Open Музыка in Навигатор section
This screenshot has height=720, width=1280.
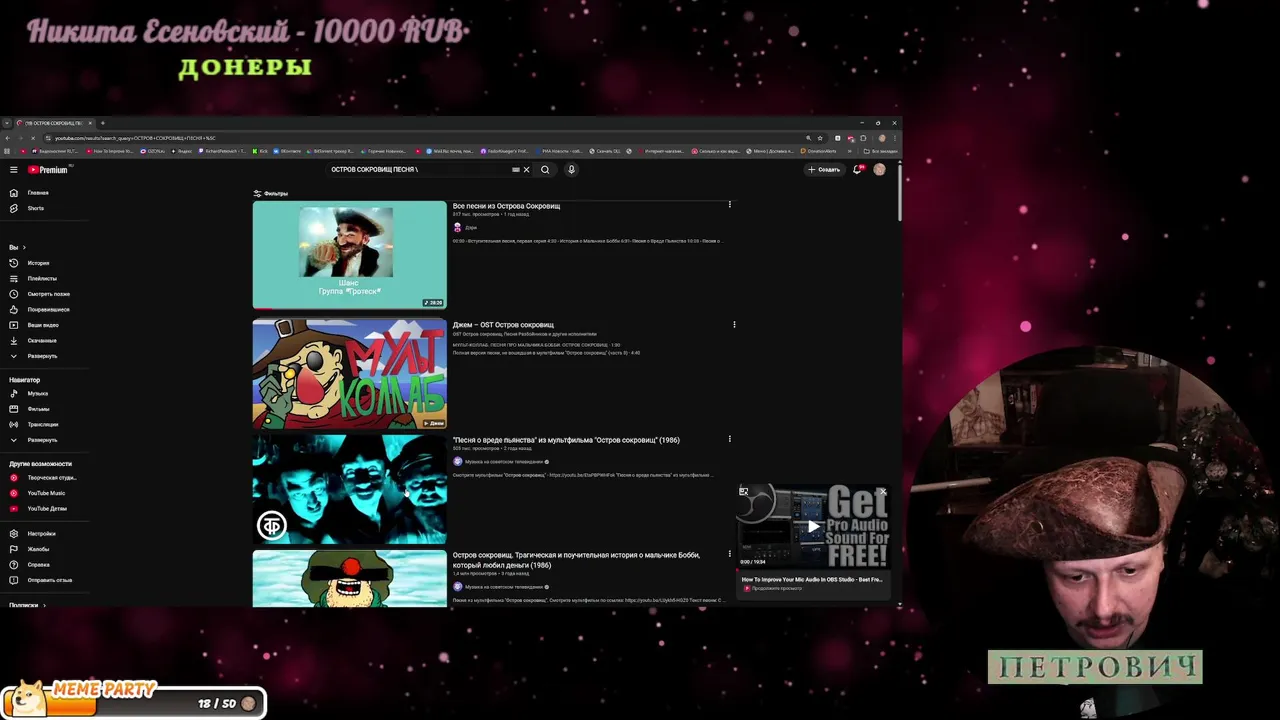click(x=38, y=393)
